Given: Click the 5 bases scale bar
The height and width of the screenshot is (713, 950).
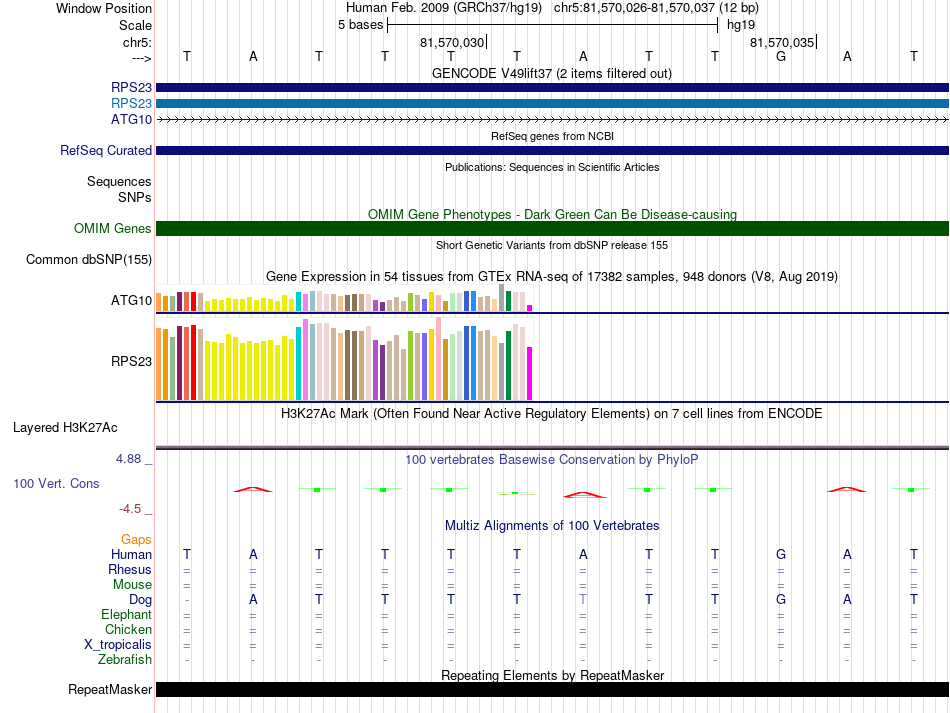Looking at the screenshot, I should pos(552,25).
